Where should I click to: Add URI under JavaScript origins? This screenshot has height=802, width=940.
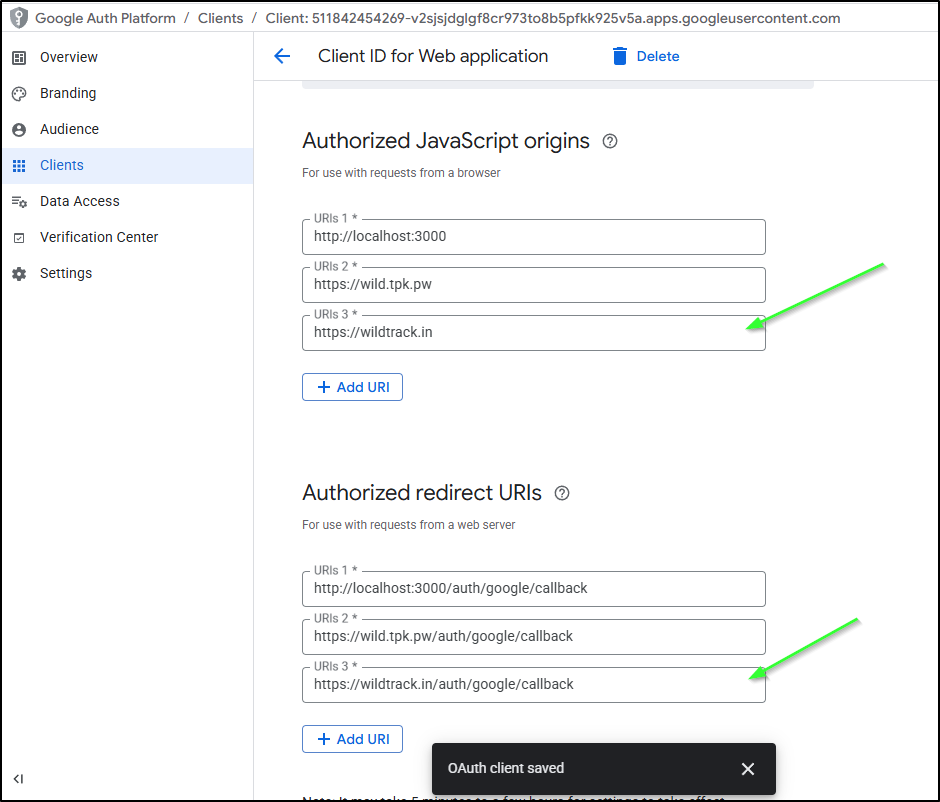352,387
